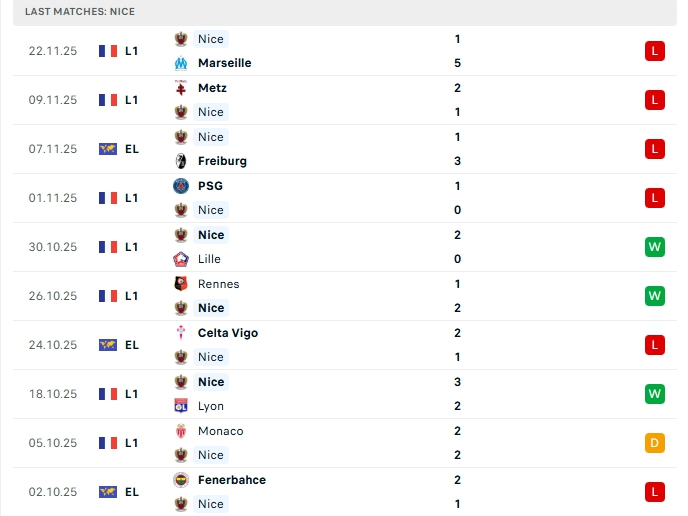Click the Fenerbahce club badge

point(181,480)
